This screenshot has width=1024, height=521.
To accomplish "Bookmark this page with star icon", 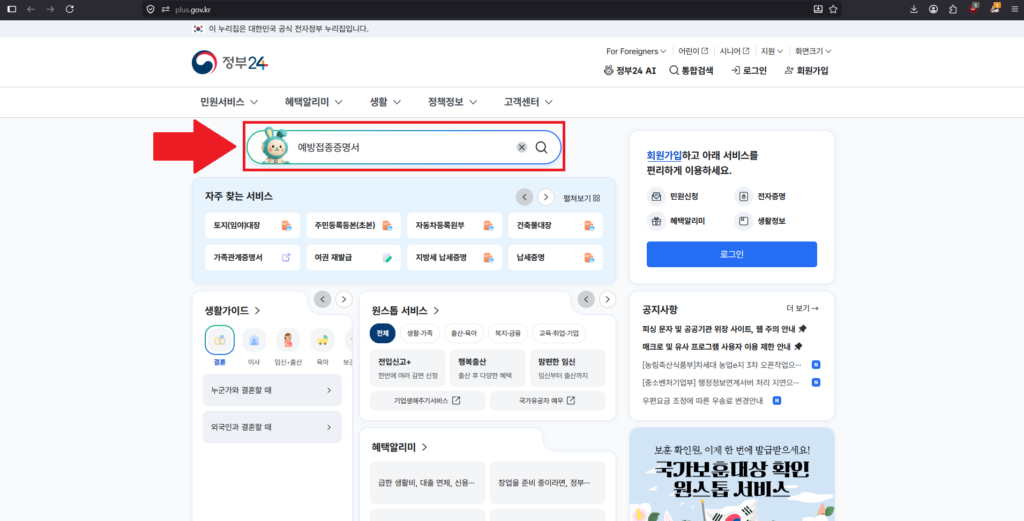I will tap(833, 9).
